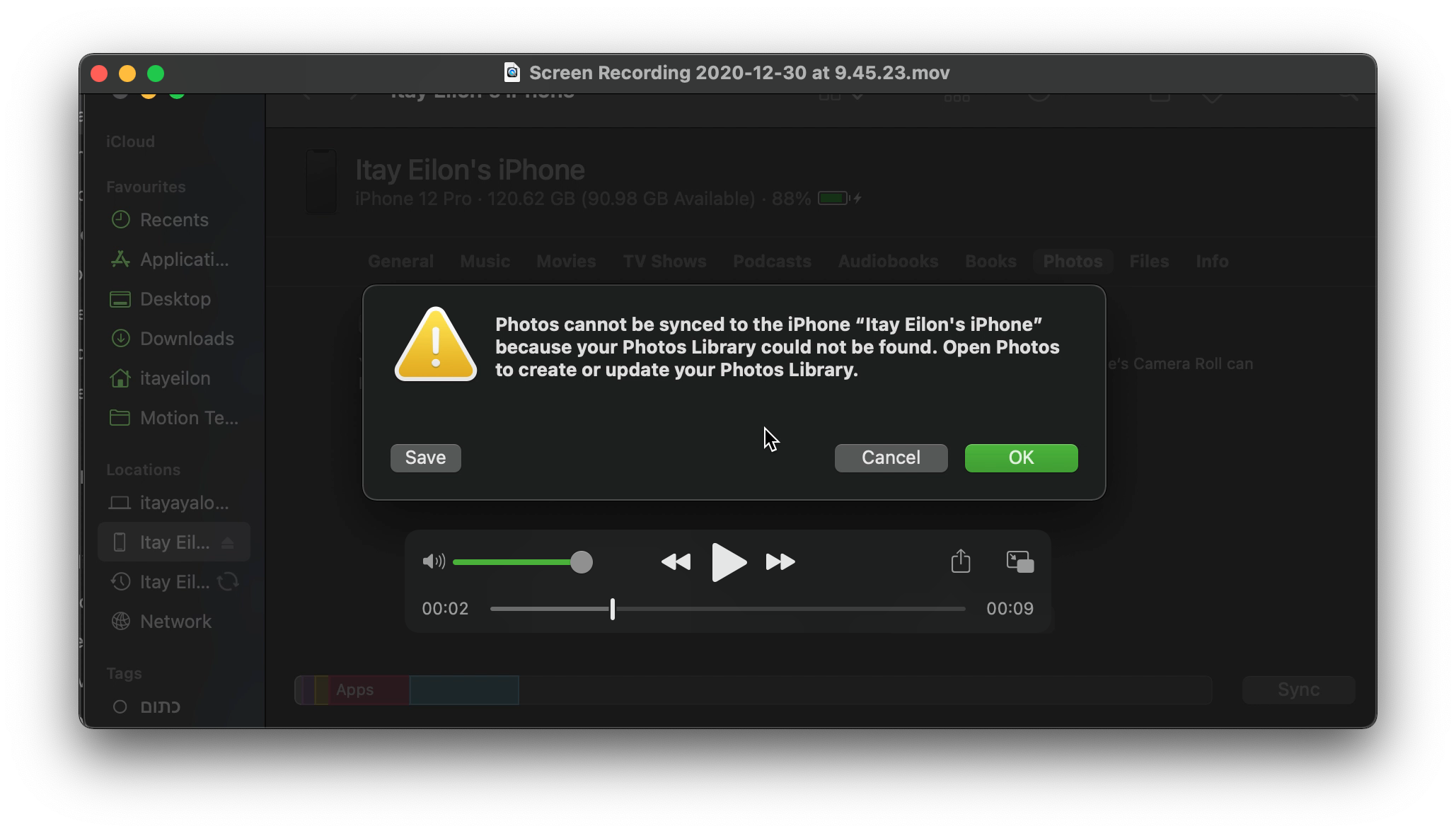This screenshot has height=833, width=1456.
Task: Click the rewind button
Action: (676, 562)
